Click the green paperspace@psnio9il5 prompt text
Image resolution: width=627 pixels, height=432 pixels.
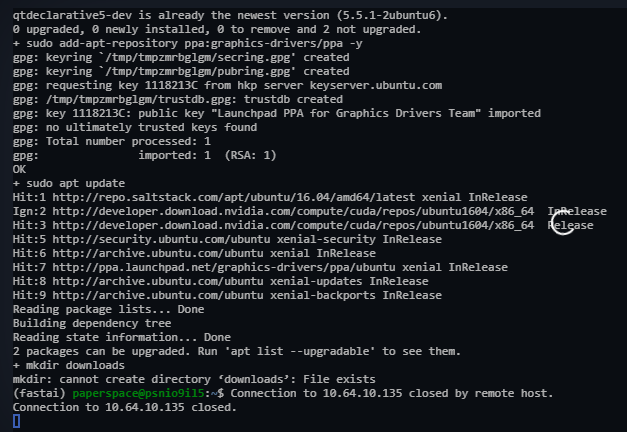[138, 393]
